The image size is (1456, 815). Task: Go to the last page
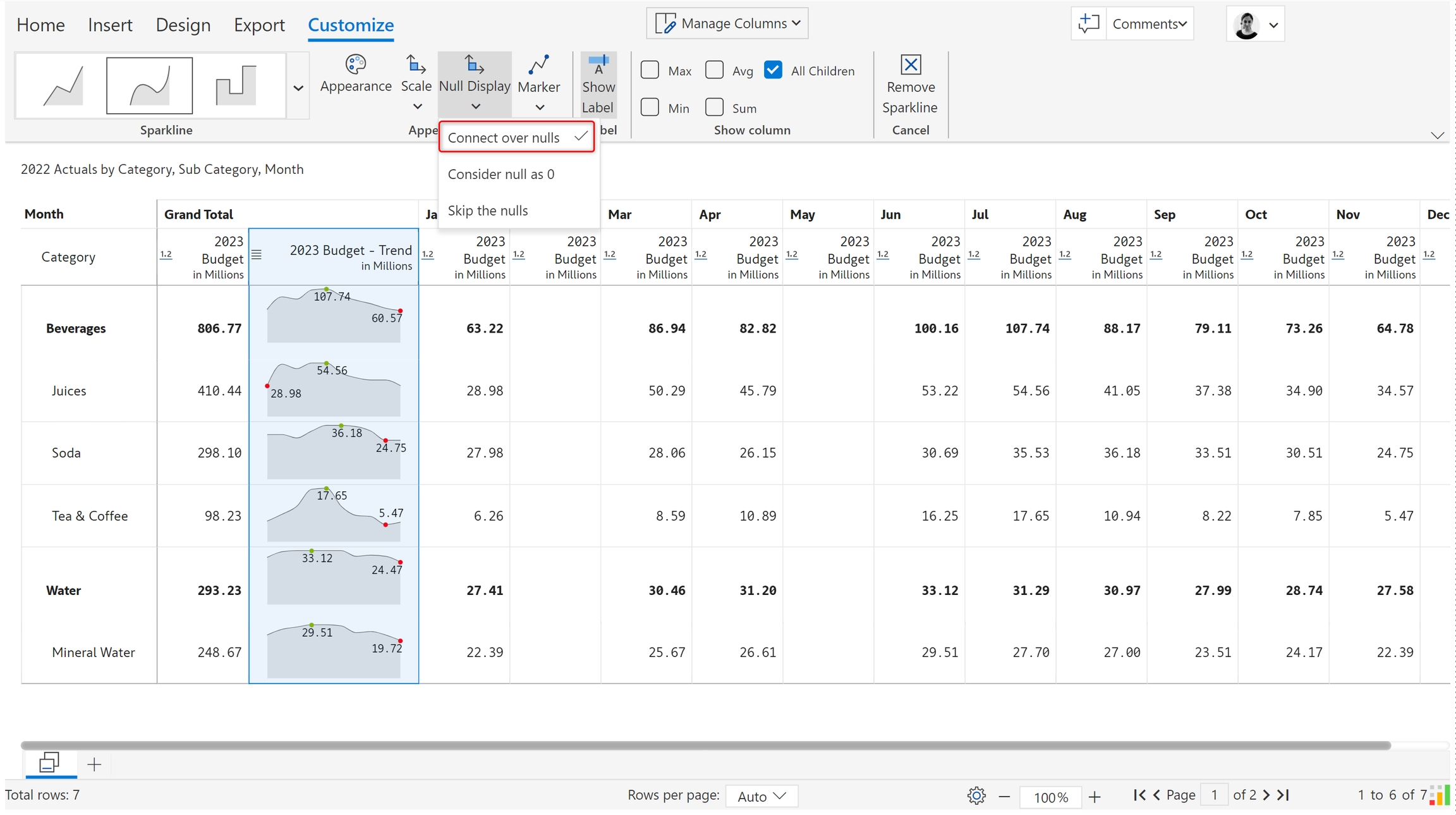(x=1283, y=795)
